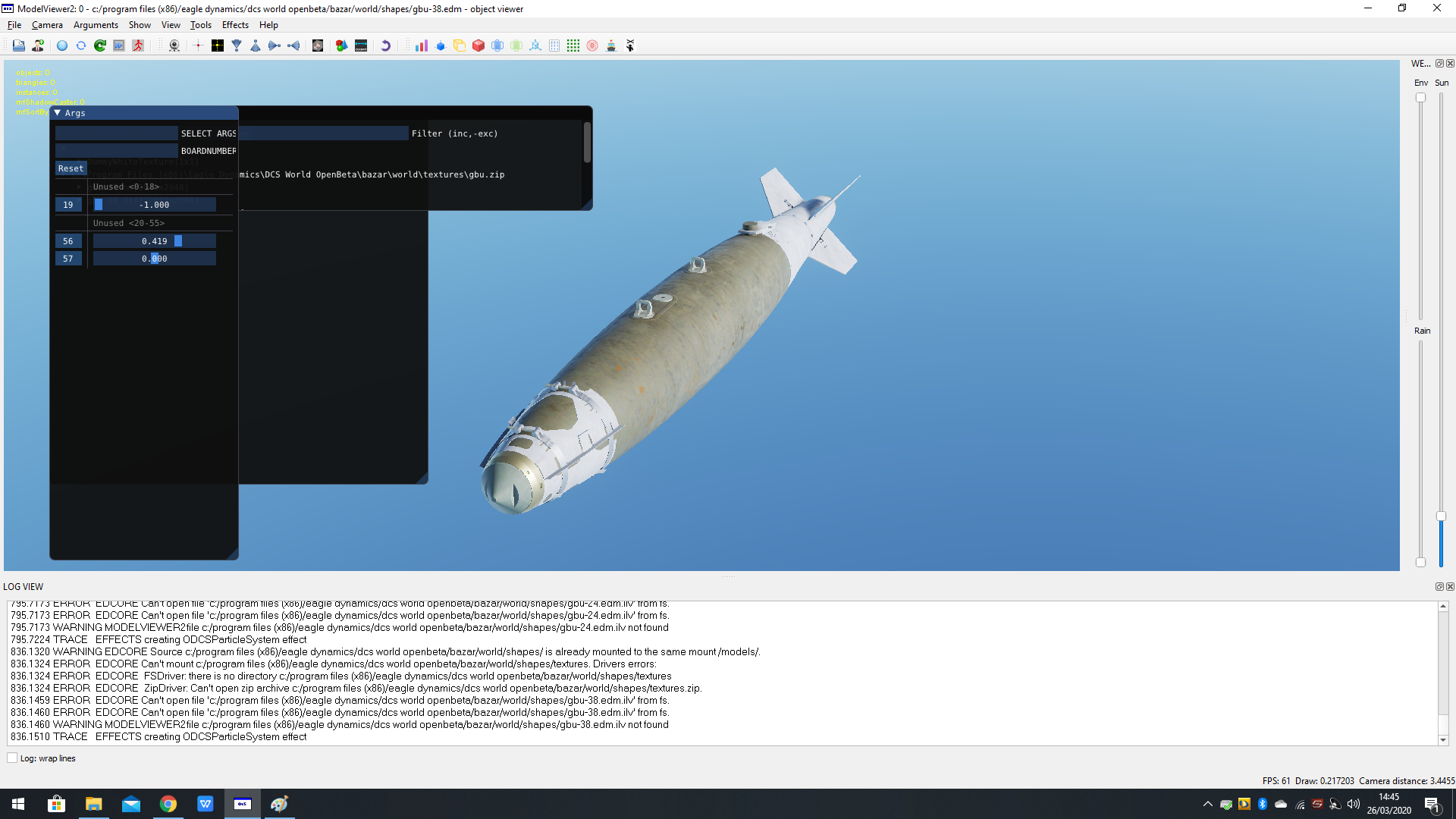The height and width of the screenshot is (819, 1456).
Task: Click the purple undo arrow icon
Action: tap(385, 45)
